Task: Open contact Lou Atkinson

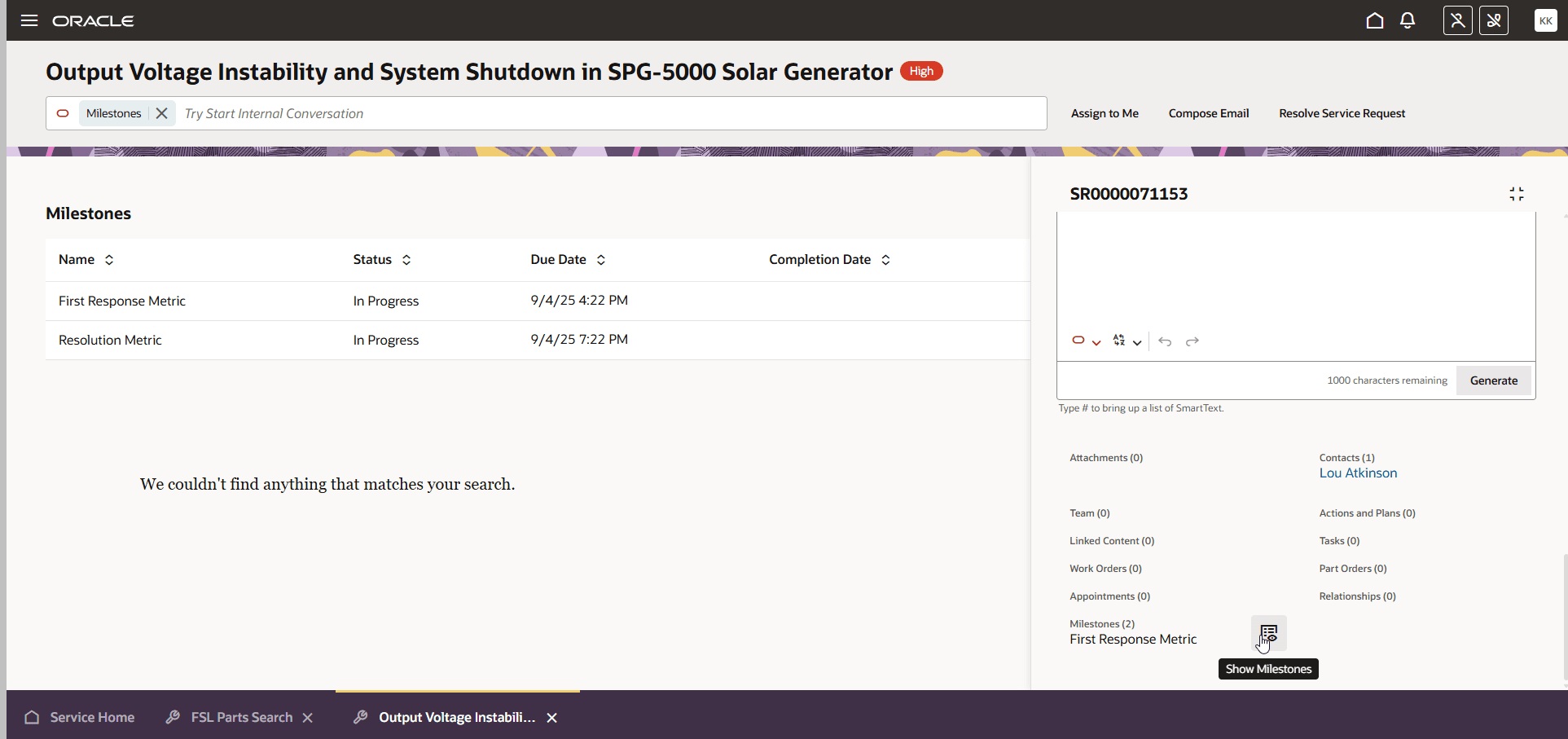Action: click(1358, 473)
